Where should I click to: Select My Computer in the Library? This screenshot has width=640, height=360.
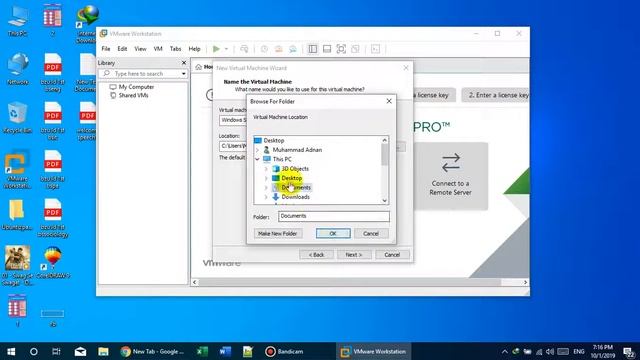pyautogui.click(x=136, y=87)
